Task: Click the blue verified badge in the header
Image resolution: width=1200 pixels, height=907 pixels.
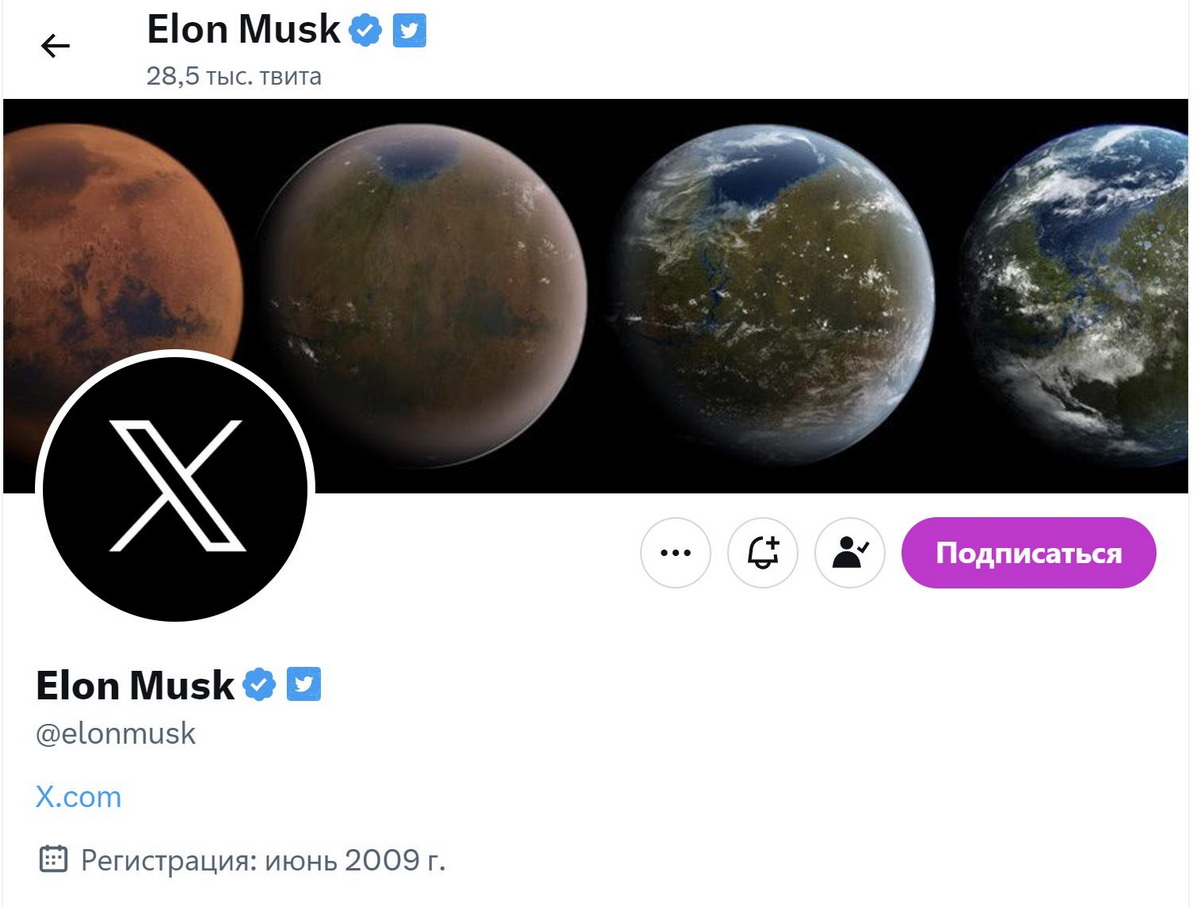Action: point(365,32)
